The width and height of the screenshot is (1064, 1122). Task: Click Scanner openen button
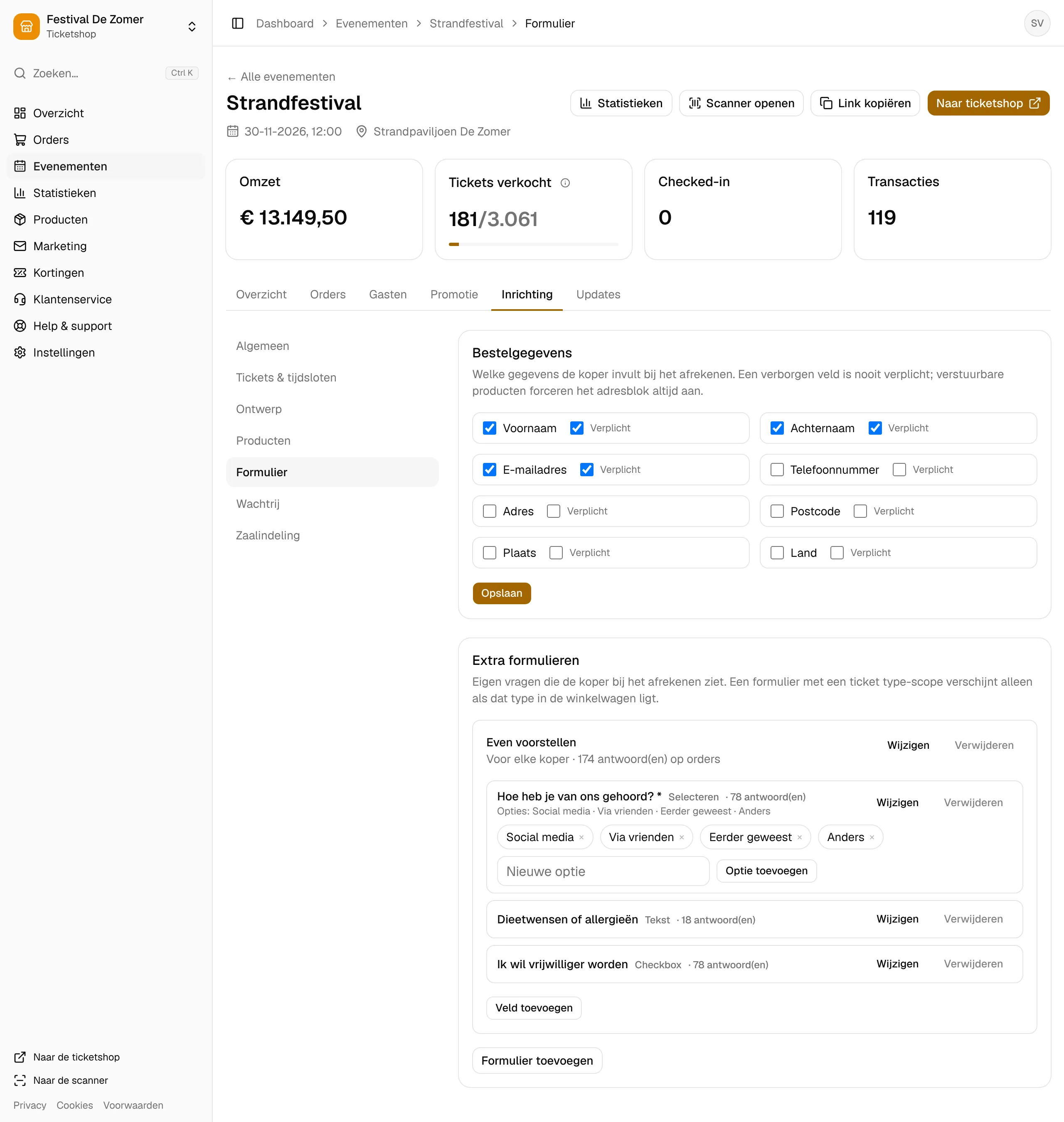(741, 103)
